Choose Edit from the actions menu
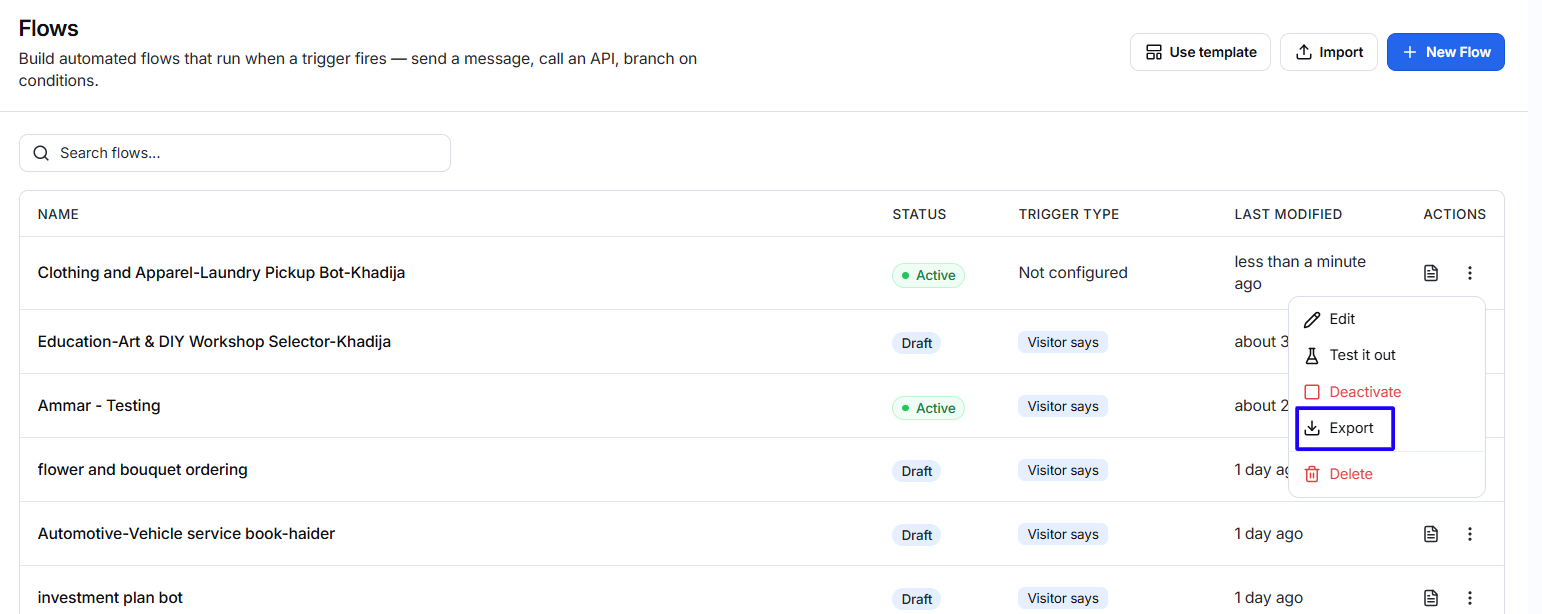The image size is (1542, 614). coord(1387,319)
